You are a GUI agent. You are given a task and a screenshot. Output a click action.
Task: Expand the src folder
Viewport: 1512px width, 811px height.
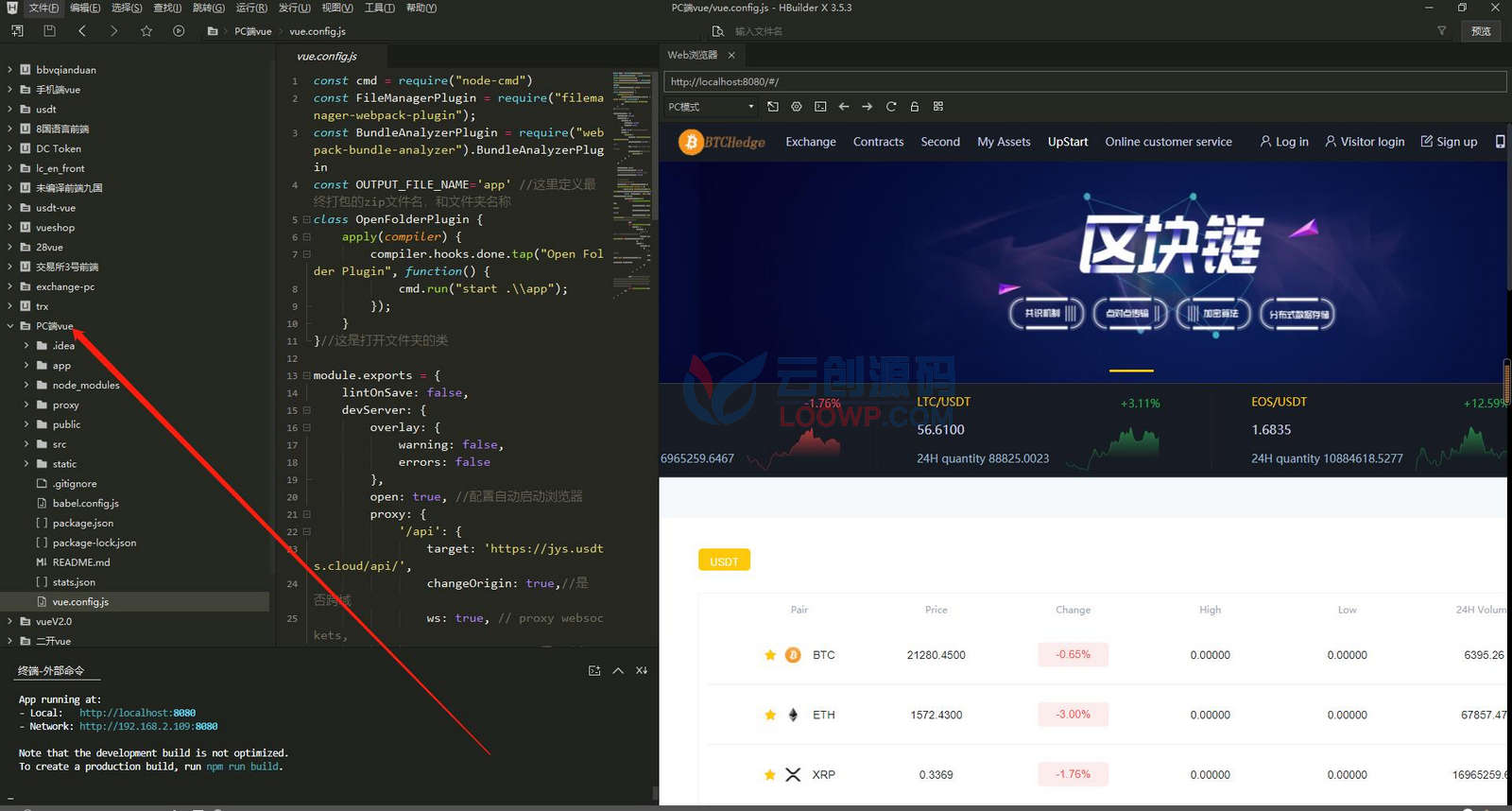point(26,444)
